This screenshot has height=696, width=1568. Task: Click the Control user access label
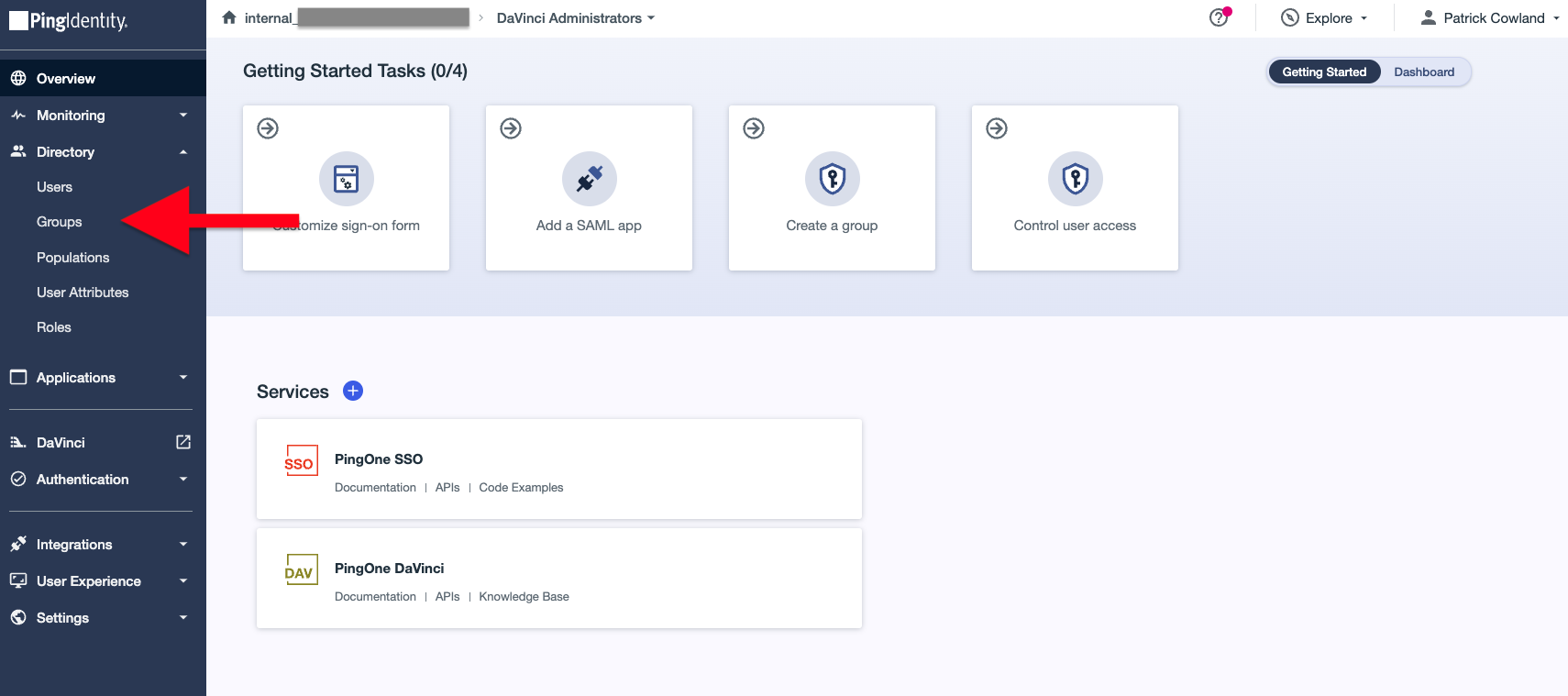1075,226
